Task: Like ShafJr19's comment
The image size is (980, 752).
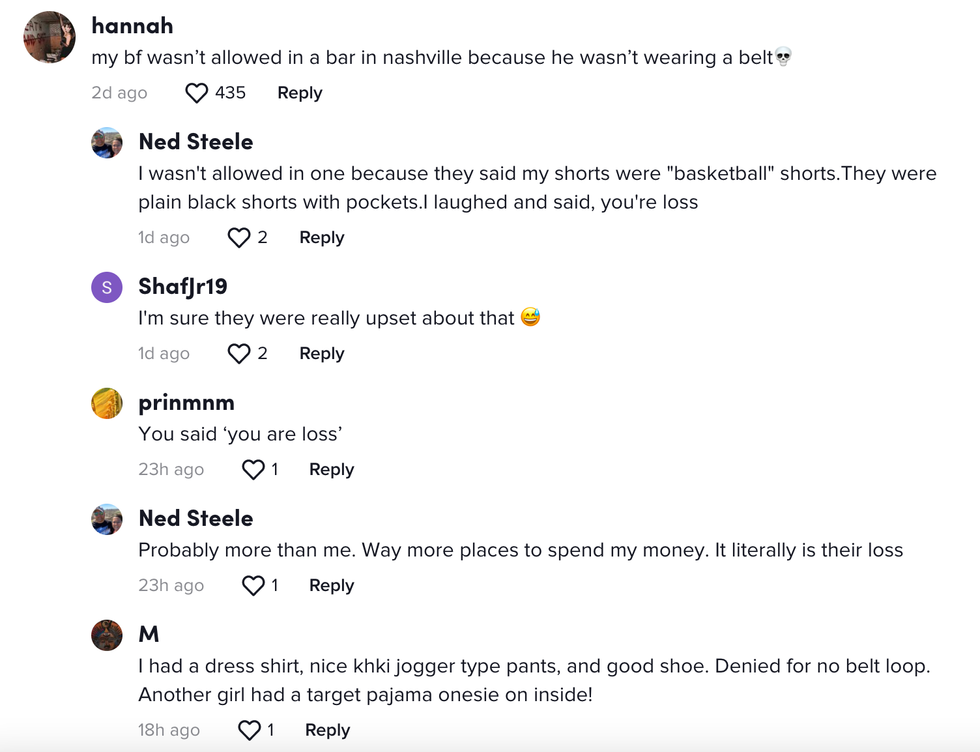Action: pyautogui.click(x=240, y=353)
